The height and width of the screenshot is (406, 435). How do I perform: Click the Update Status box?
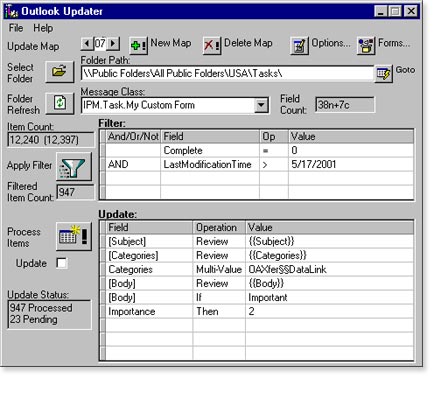click(x=49, y=314)
